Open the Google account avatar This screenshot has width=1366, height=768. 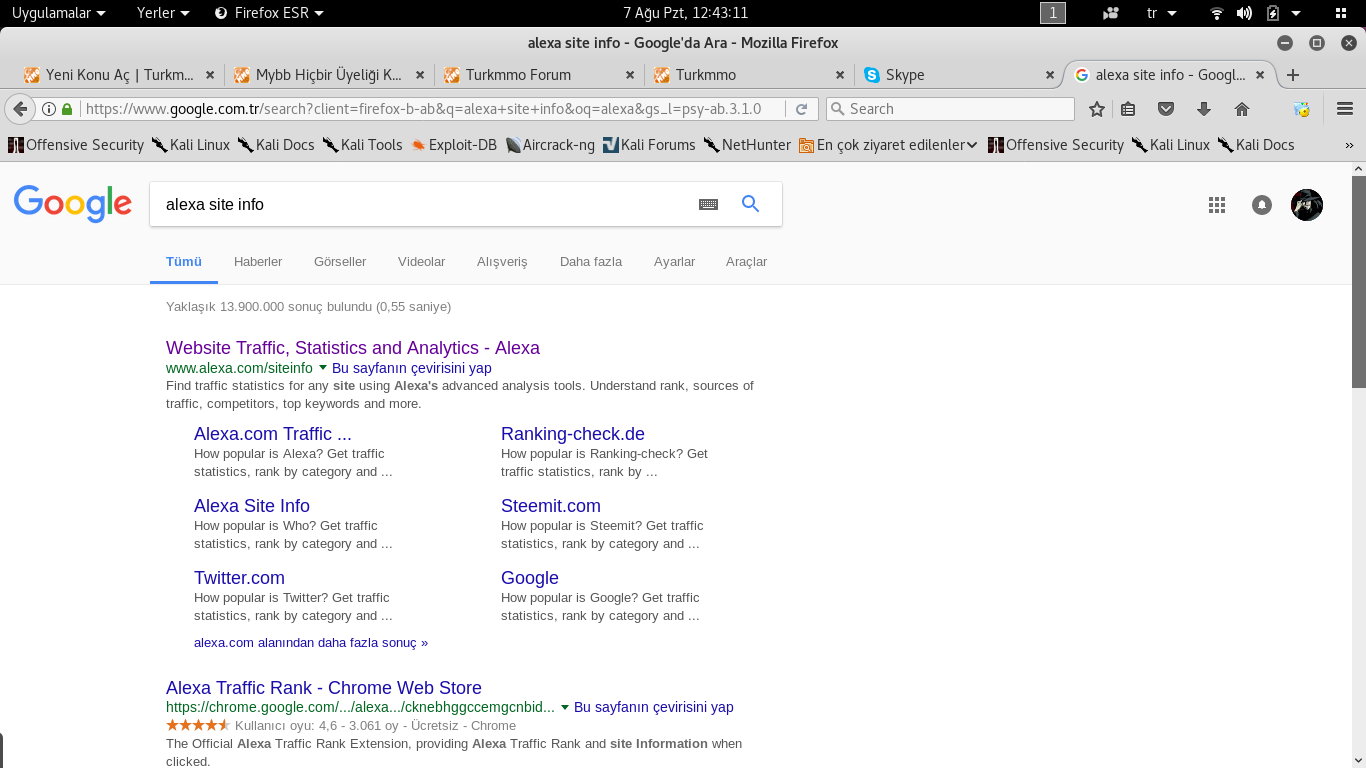[1307, 205]
